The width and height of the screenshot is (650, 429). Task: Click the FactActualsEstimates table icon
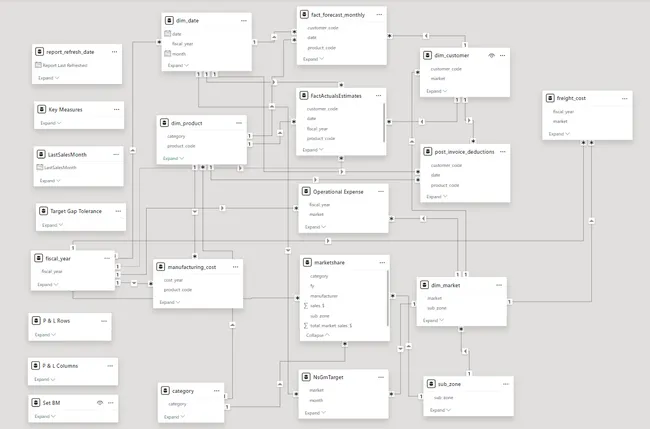(x=303, y=96)
